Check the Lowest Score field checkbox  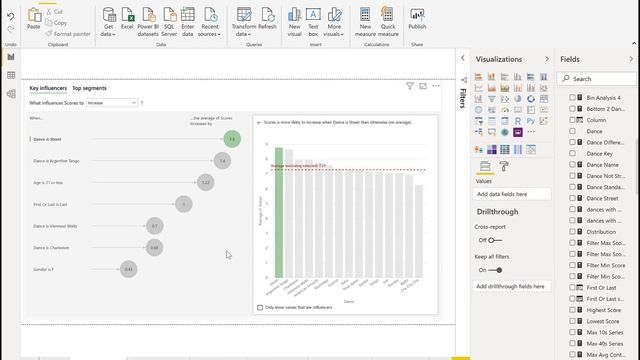572,321
